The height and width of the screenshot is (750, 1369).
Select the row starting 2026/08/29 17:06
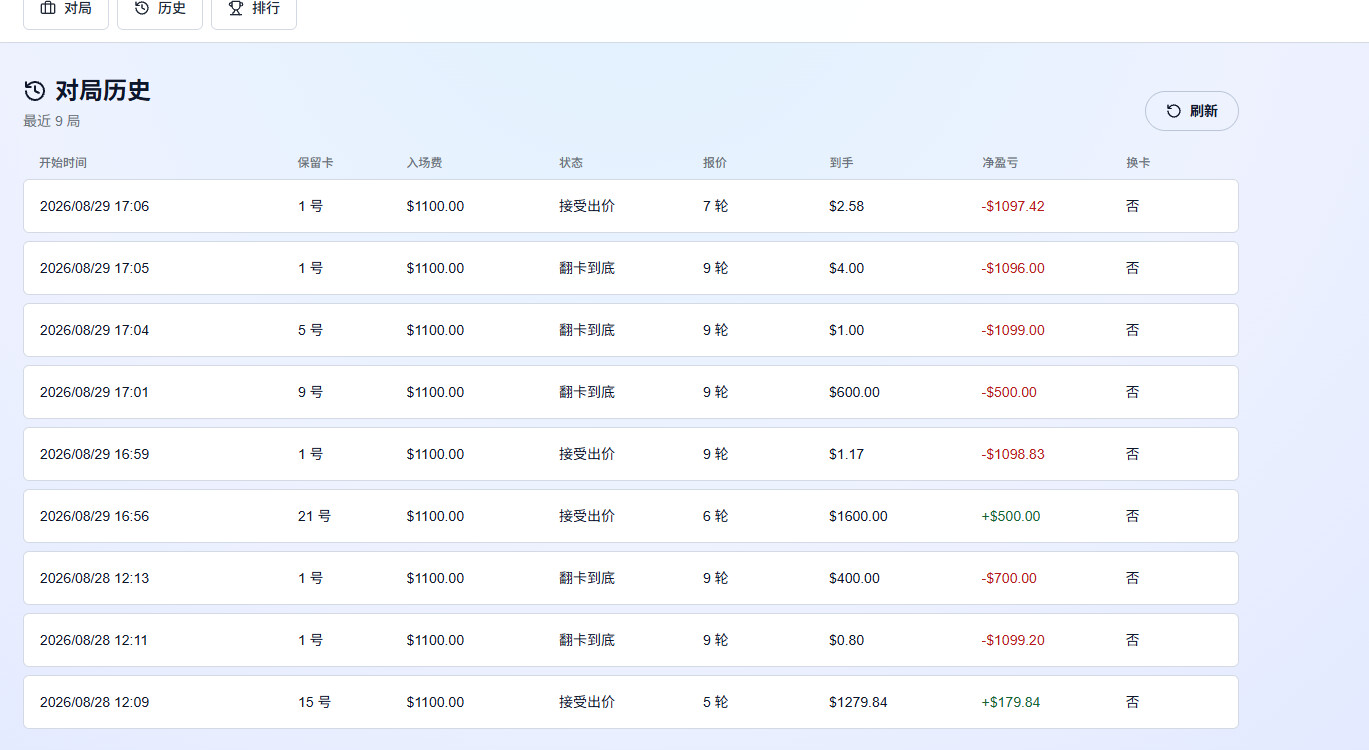point(631,206)
